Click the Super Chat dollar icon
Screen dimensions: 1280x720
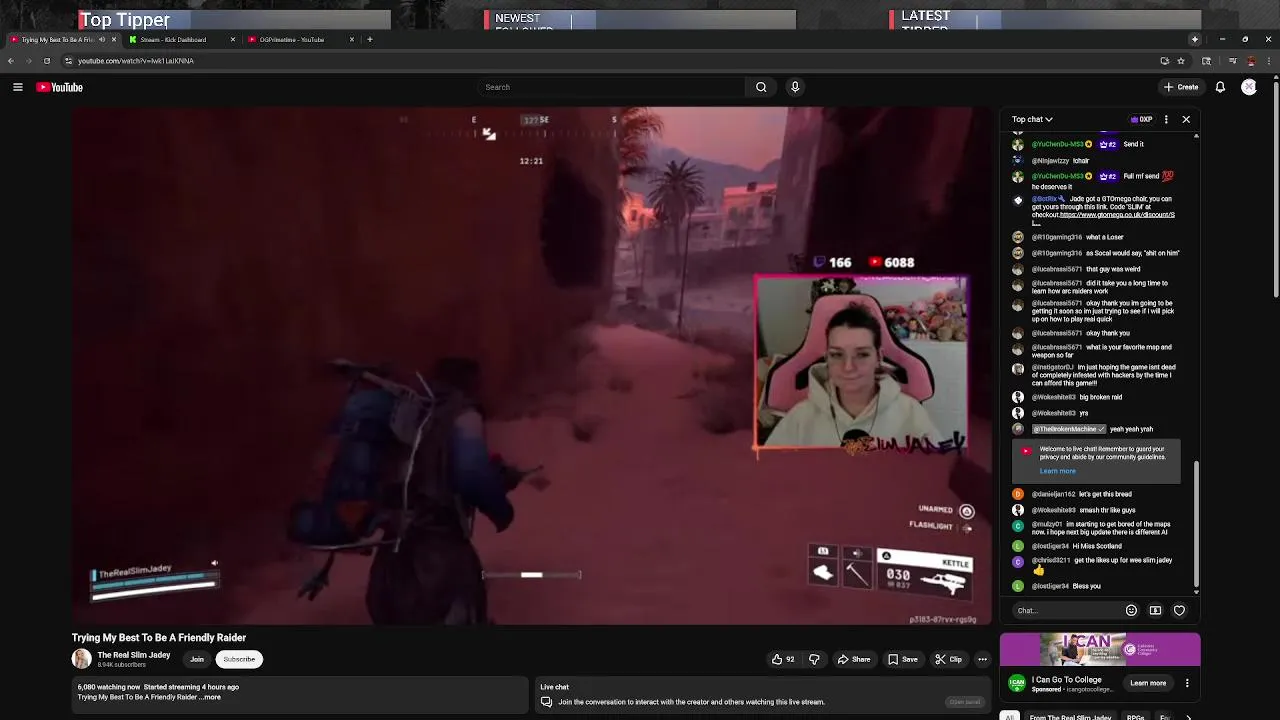[1155, 610]
